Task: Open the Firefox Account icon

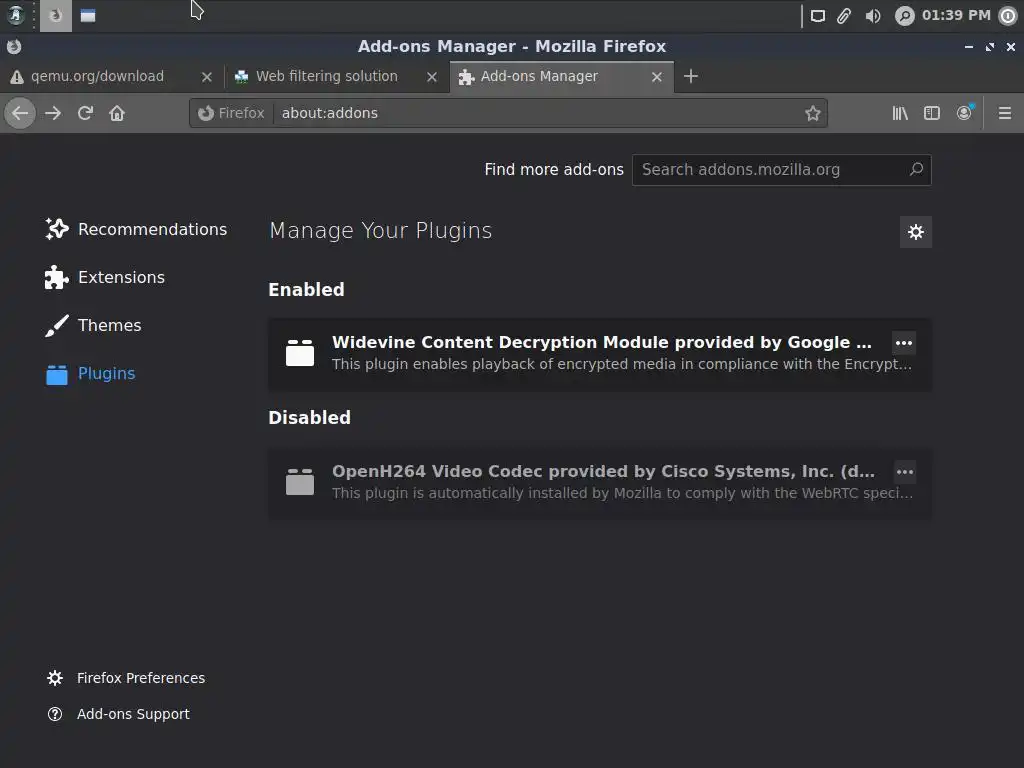Action: (x=964, y=113)
